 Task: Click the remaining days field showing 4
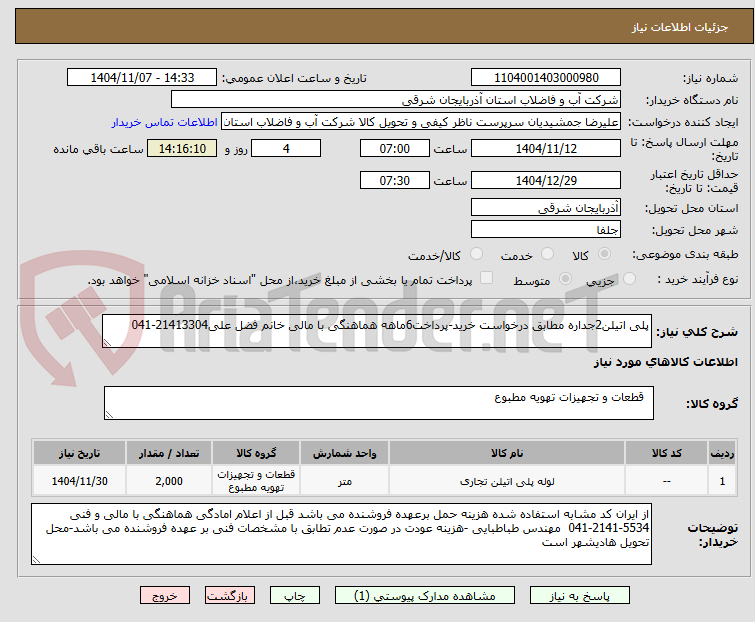click(286, 148)
